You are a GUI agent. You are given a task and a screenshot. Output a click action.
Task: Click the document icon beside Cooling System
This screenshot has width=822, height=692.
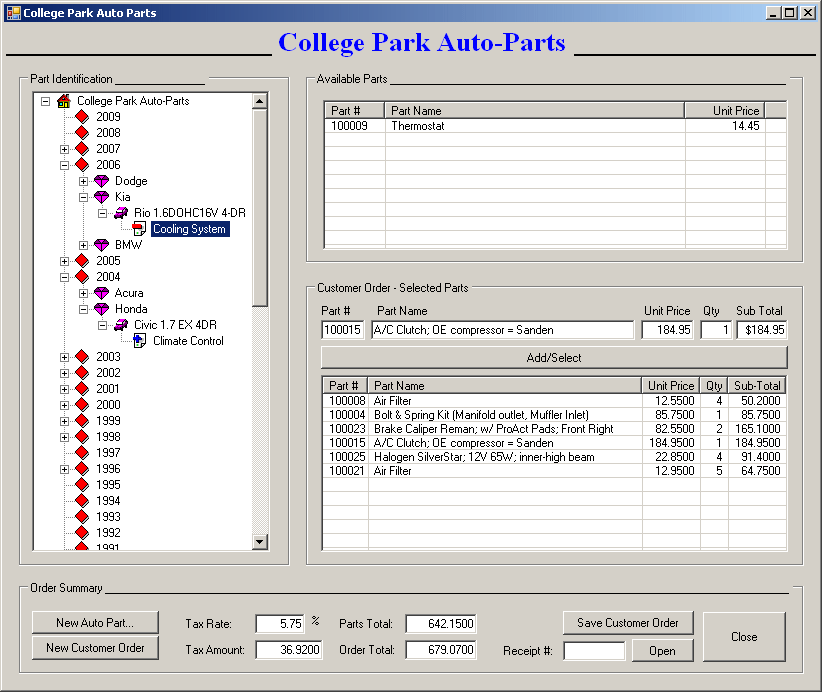[139, 229]
